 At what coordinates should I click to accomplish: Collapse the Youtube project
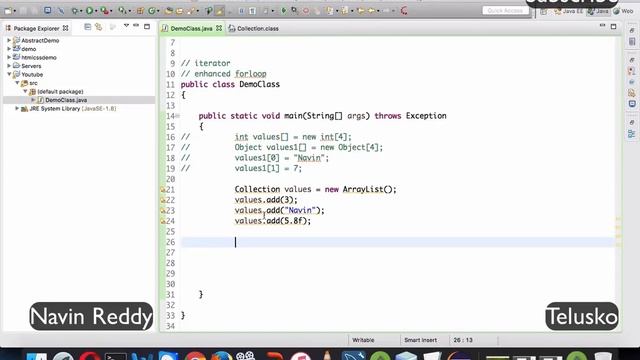[x=9, y=74]
